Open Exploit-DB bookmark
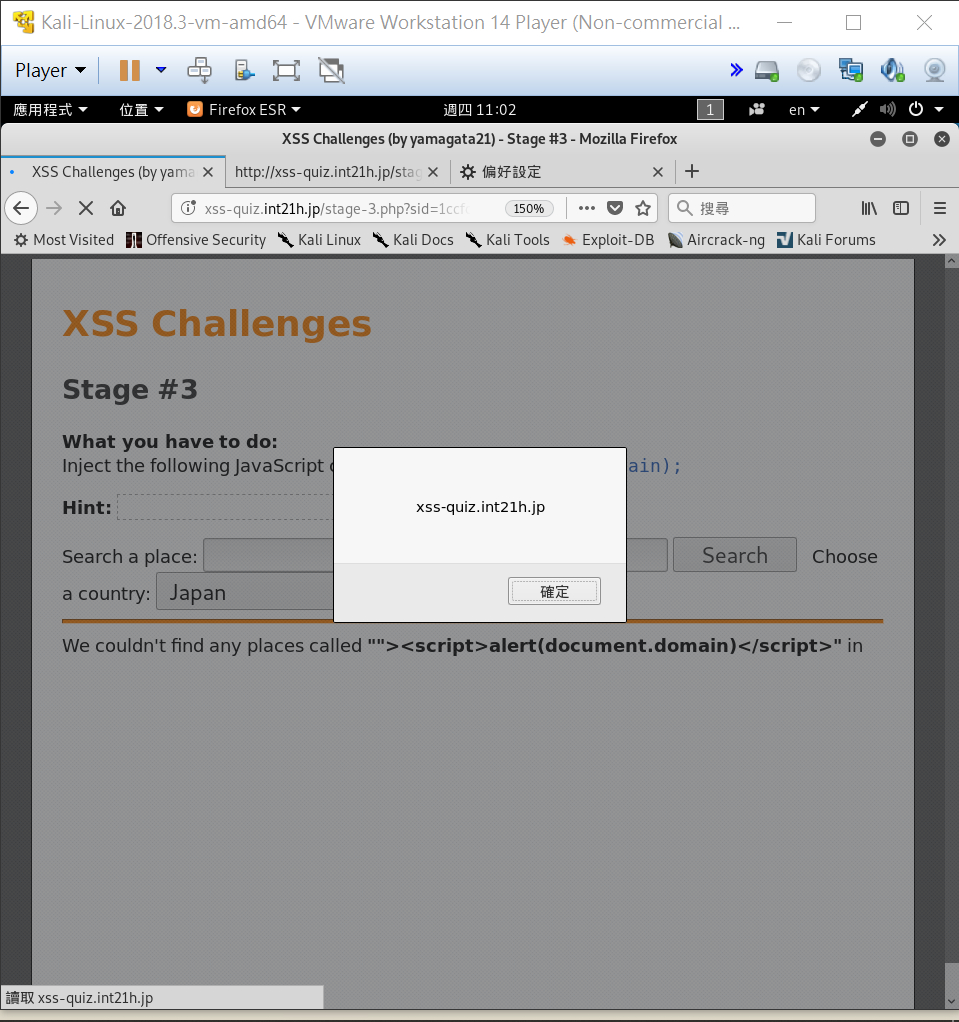The image size is (959, 1022). pyautogui.click(x=608, y=240)
